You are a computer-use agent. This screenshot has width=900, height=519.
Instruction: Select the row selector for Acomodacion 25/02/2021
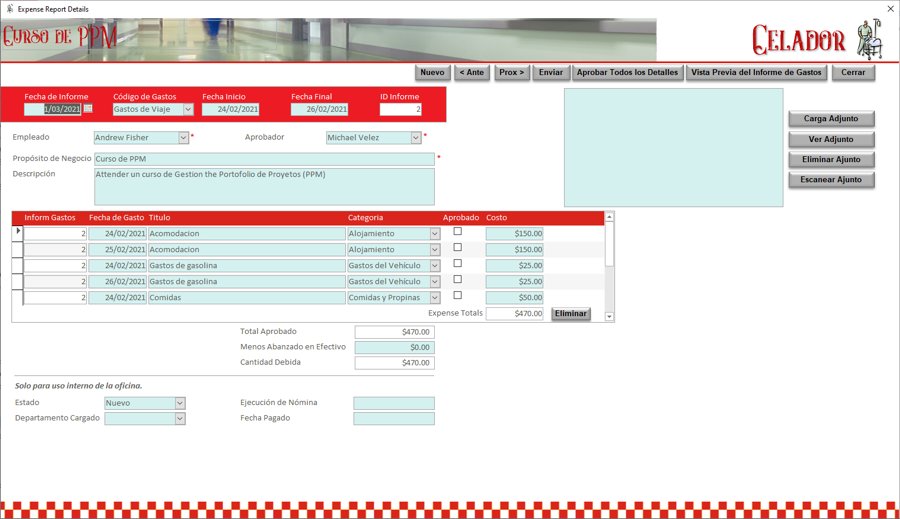tap(17, 249)
